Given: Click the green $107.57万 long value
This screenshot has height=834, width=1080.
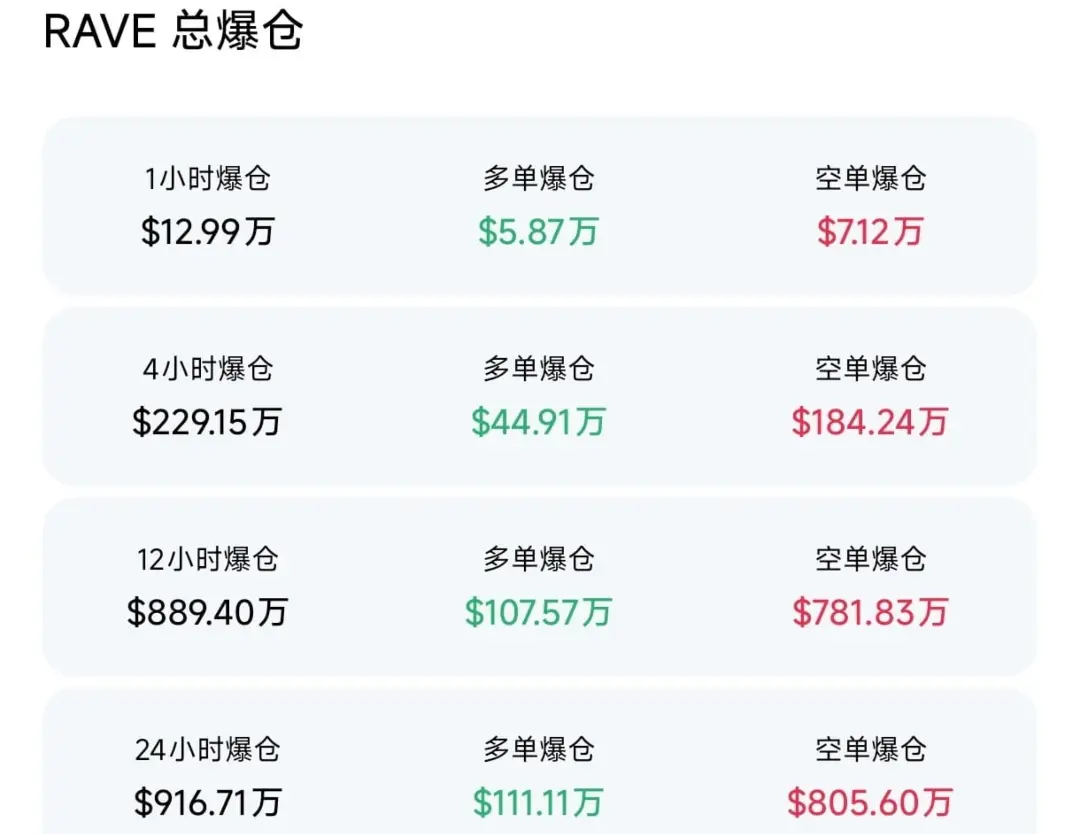Looking at the screenshot, I should 538,612.
